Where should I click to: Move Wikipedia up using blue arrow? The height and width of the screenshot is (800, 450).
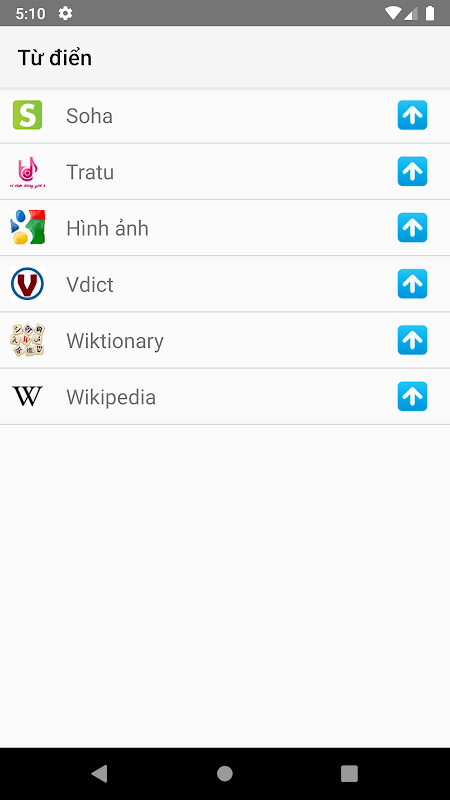pyautogui.click(x=412, y=396)
